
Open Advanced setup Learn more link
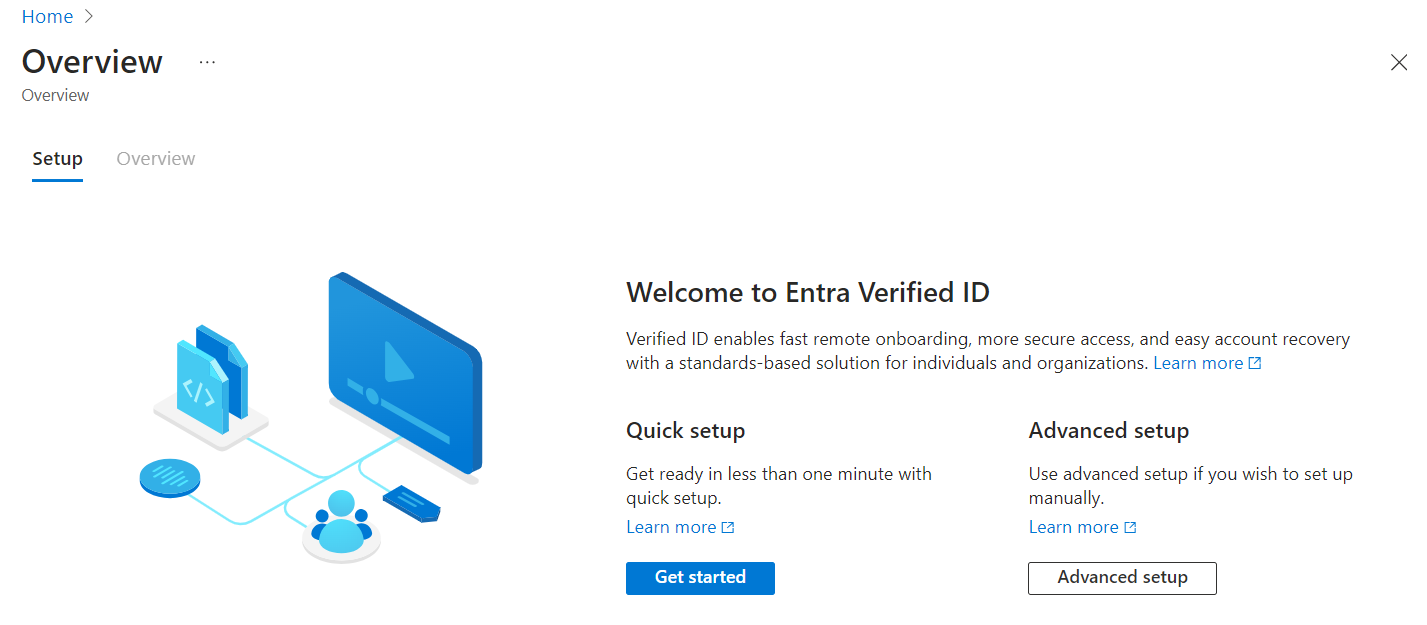point(1073,528)
